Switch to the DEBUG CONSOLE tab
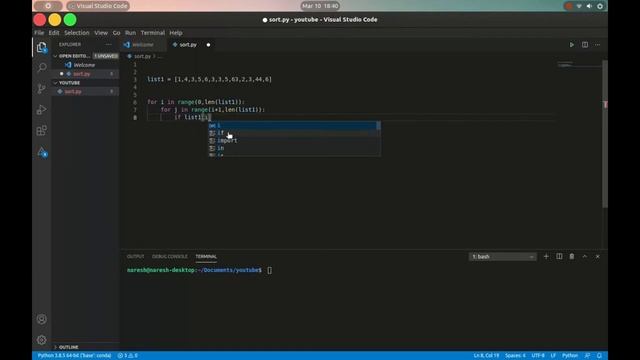Image resolution: width=640 pixels, height=360 pixels. 170,256
